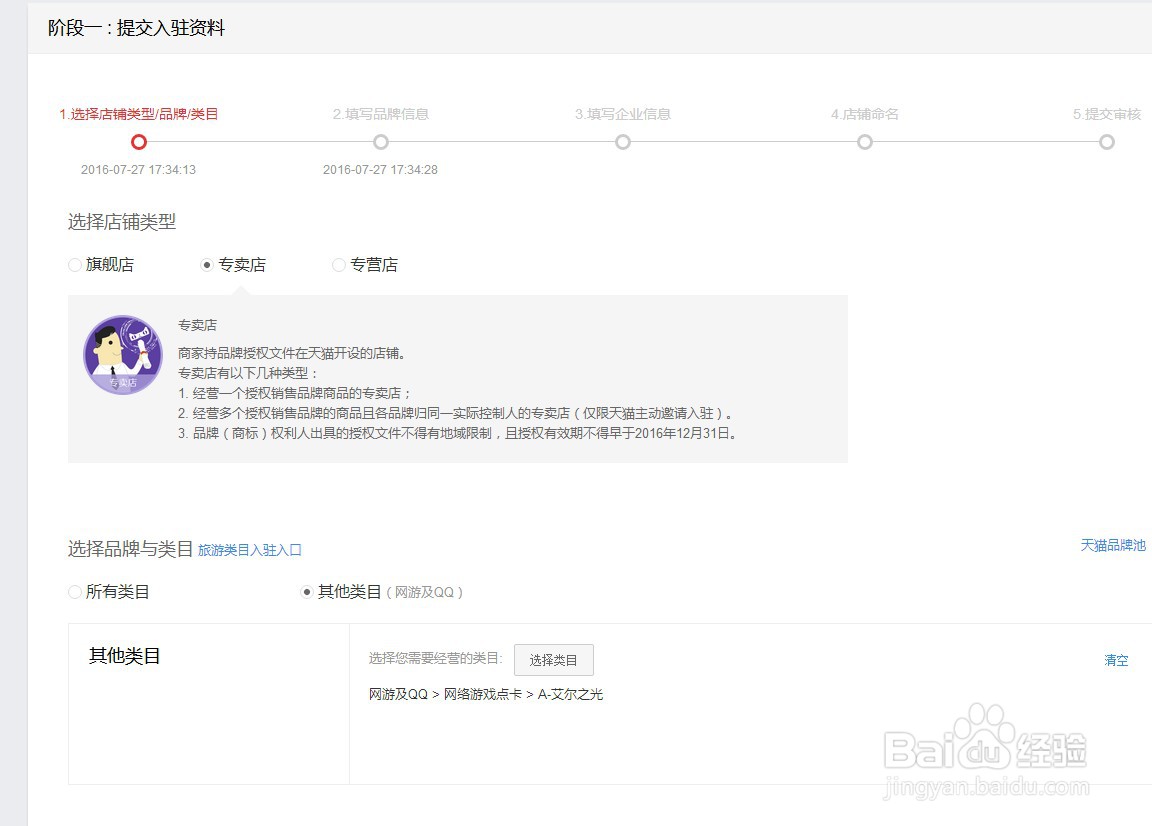Click the 选择店铺类型 heading
This screenshot has width=1152, height=826.
click(x=122, y=222)
